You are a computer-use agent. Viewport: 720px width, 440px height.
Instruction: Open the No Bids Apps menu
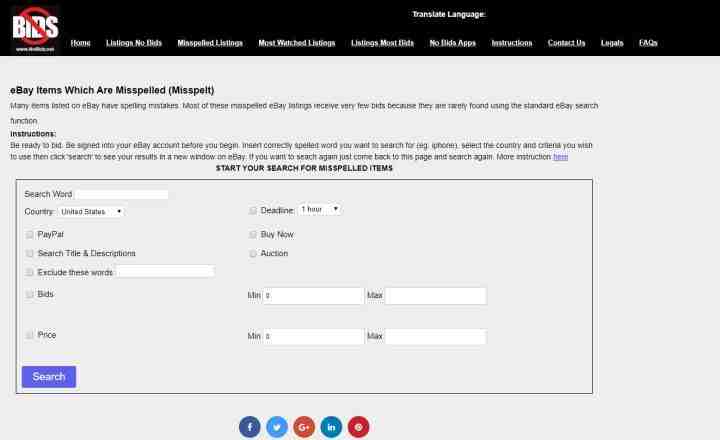pyautogui.click(x=452, y=43)
